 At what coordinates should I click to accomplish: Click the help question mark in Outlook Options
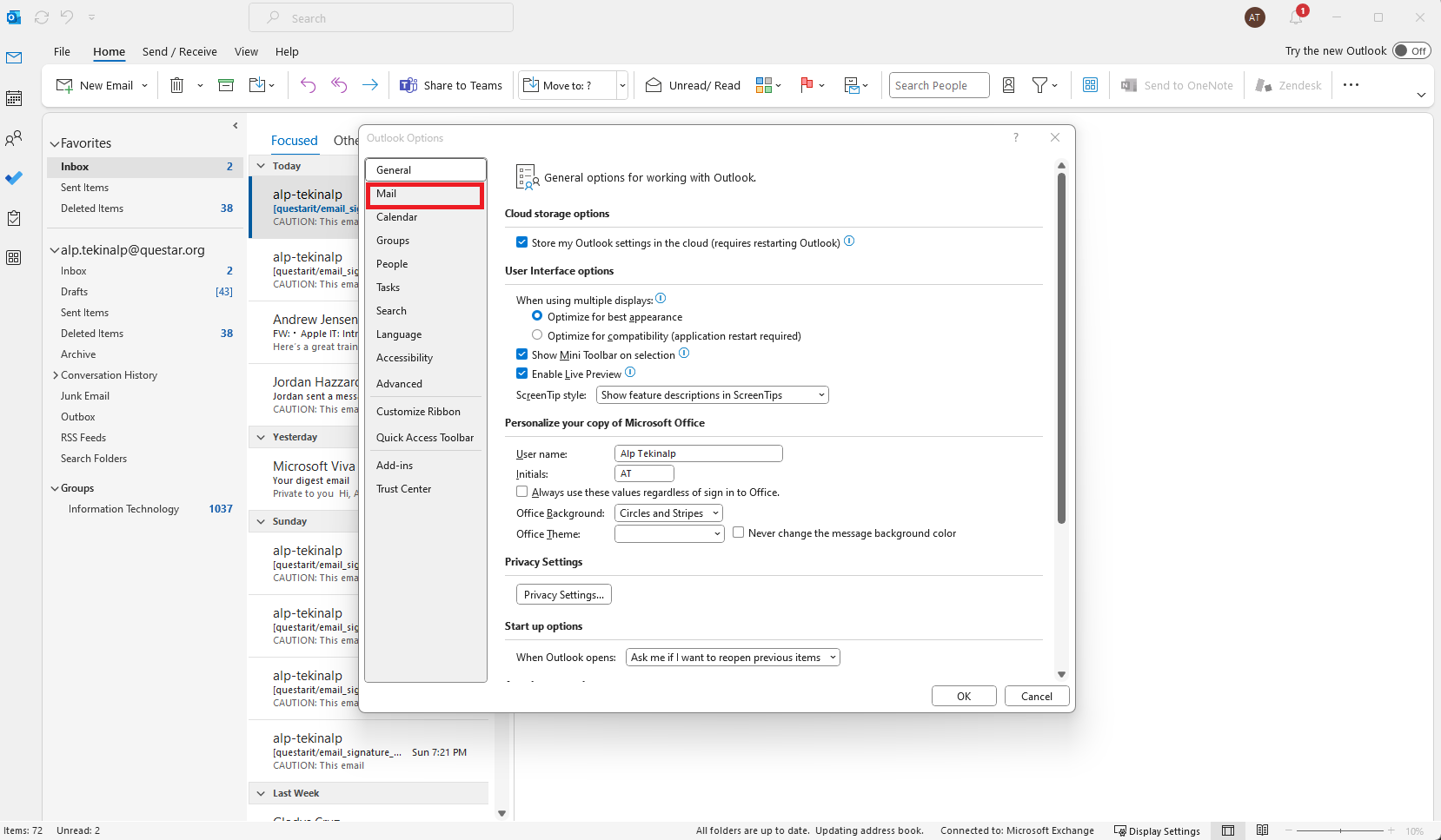click(1015, 137)
